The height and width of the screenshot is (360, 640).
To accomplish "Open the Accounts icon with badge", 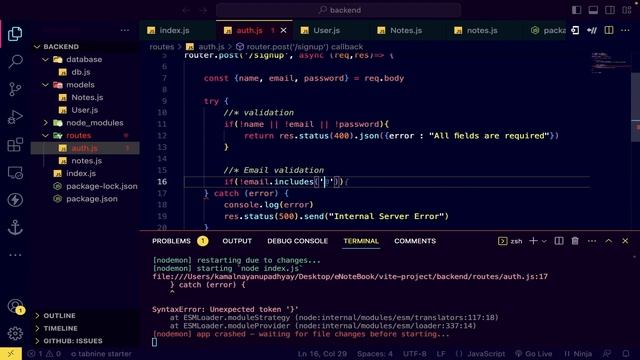I will (x=15, y=306).
